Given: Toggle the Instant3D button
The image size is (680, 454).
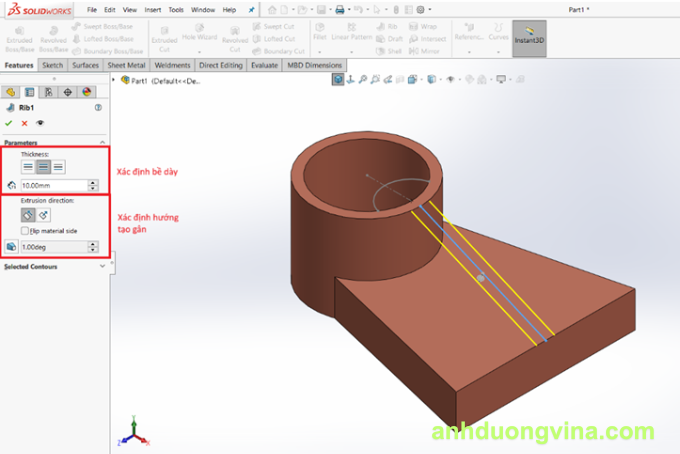Looking at the screenshot, I should (528, 38).
